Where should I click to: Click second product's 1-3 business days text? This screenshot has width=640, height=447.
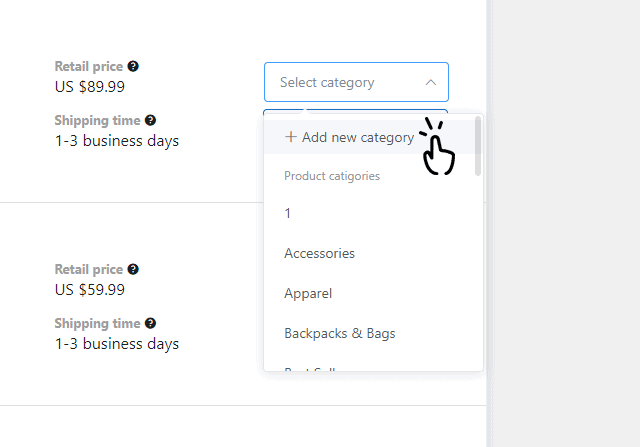117,344
